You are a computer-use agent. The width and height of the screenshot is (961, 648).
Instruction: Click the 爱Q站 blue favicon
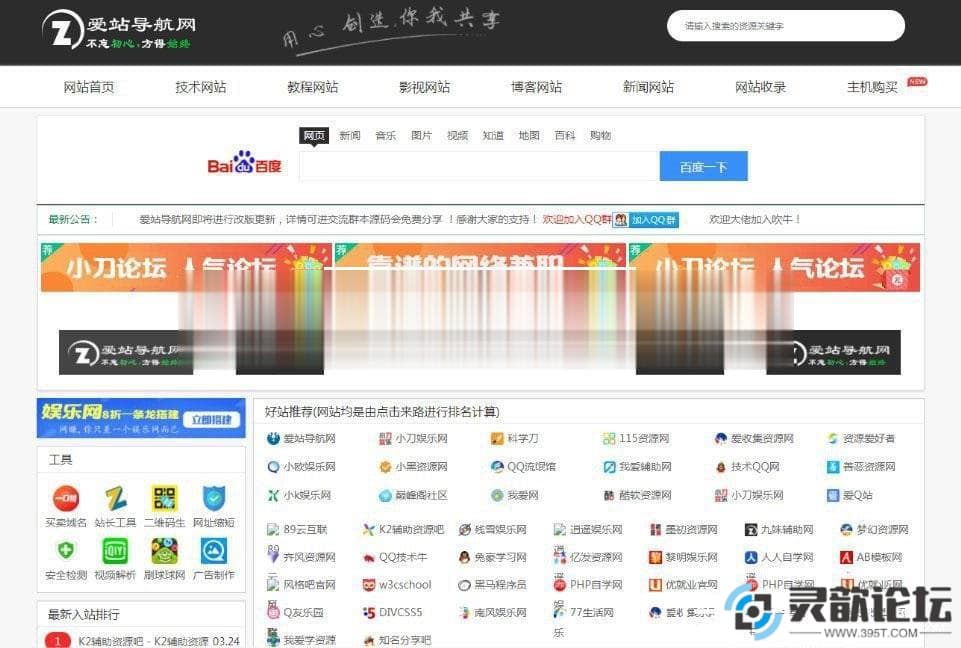click(x=833, y=495)
